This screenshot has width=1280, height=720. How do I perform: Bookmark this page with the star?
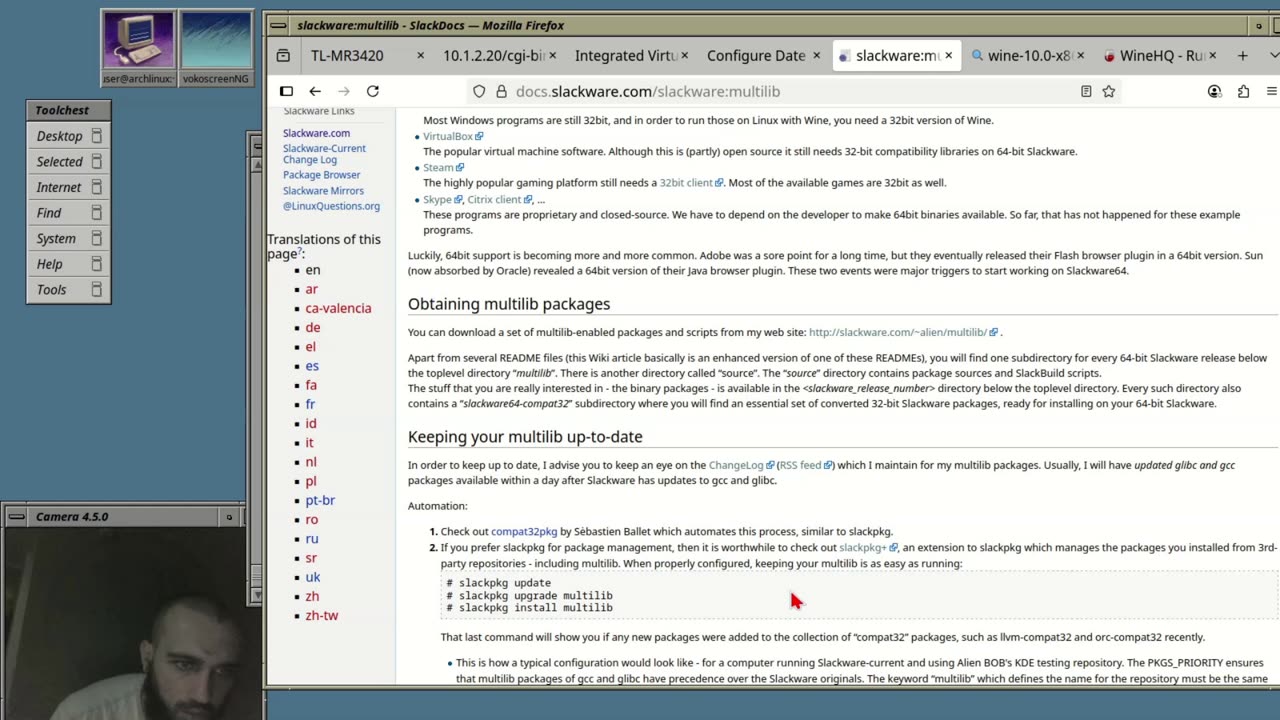pos(1108,91)
